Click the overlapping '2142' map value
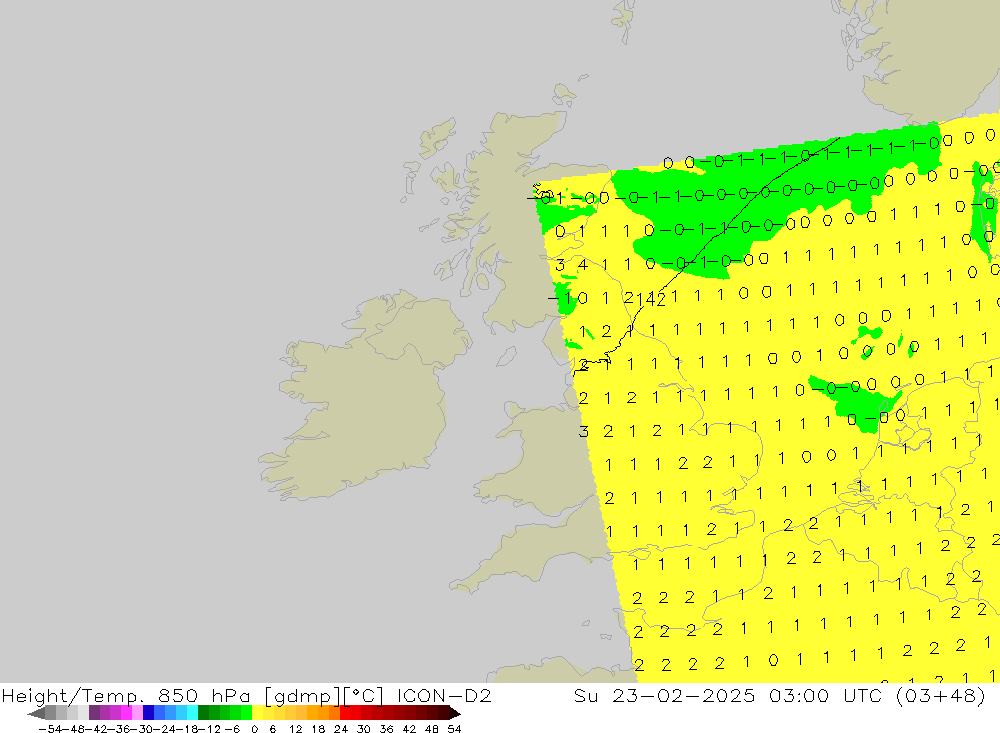Screen dimensions: 1000x733 tap(645, 298)
